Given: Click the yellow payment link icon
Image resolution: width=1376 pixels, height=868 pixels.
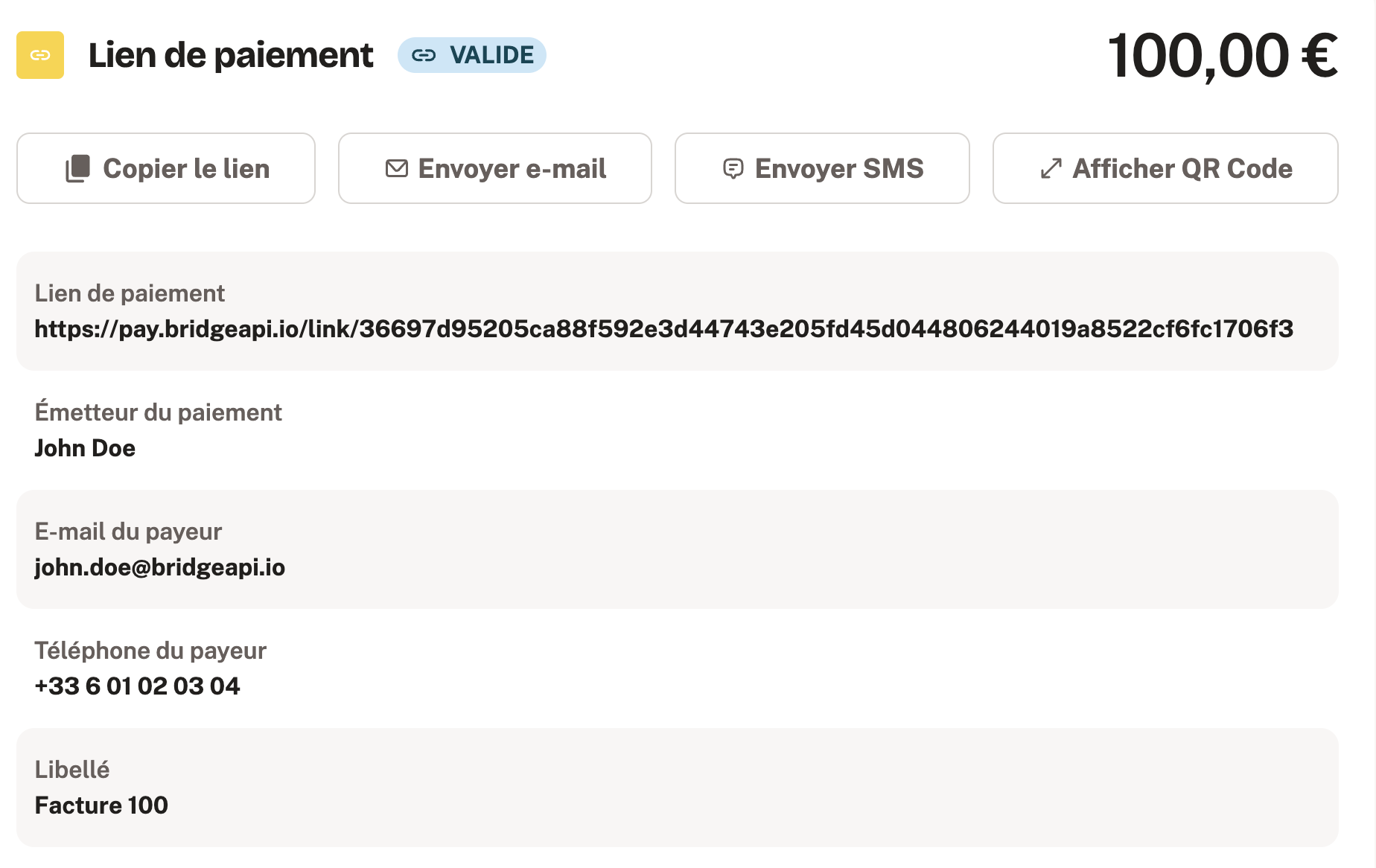Looking at the screenshot, I should (40, 55).
